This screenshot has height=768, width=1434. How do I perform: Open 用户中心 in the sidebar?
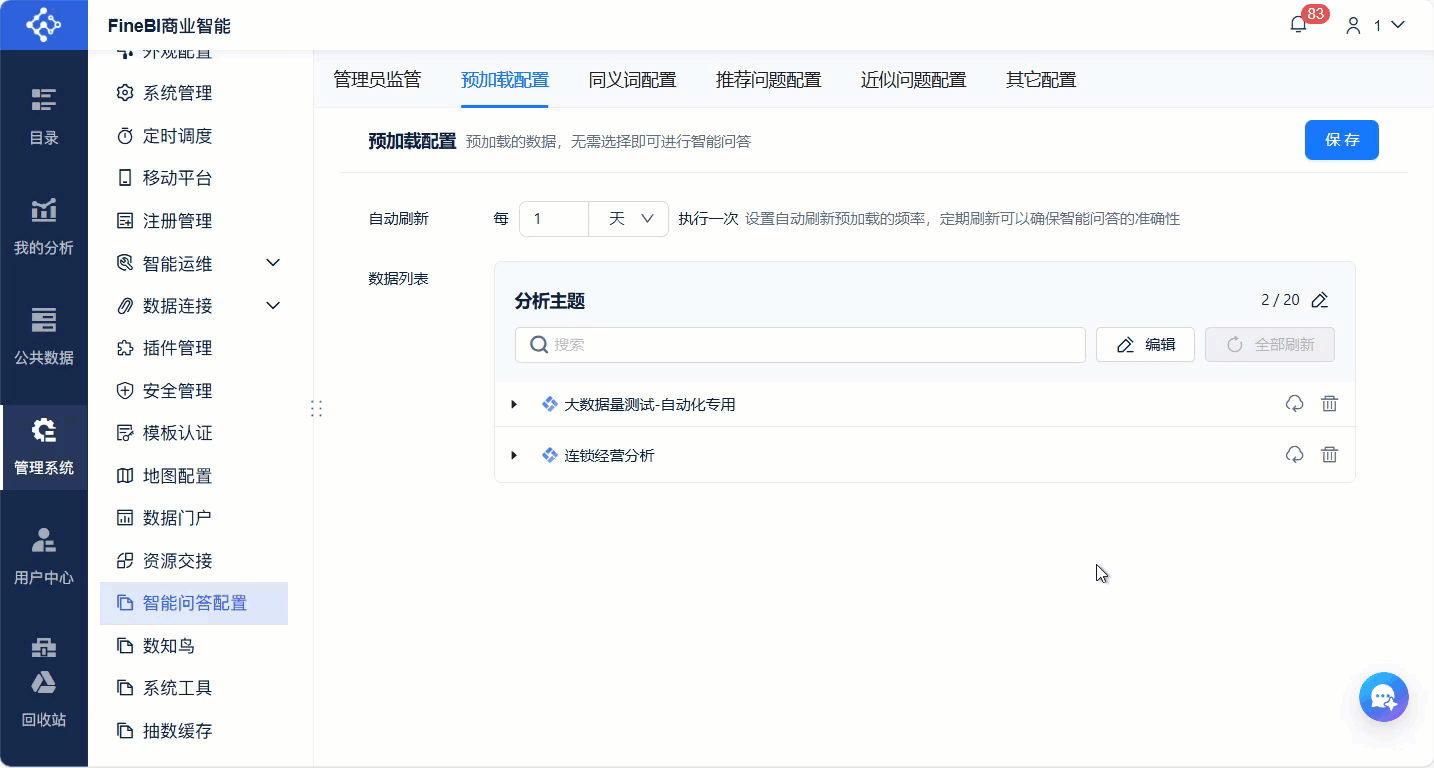tap(44, 556)
